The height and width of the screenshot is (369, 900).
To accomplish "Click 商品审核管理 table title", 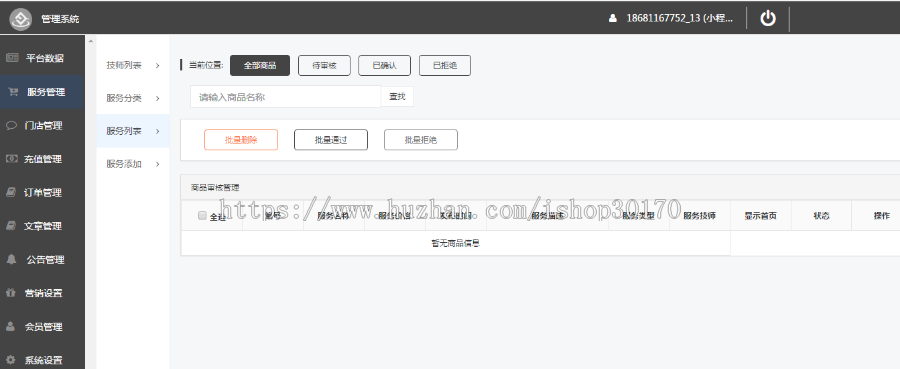I will pos(215,188).
